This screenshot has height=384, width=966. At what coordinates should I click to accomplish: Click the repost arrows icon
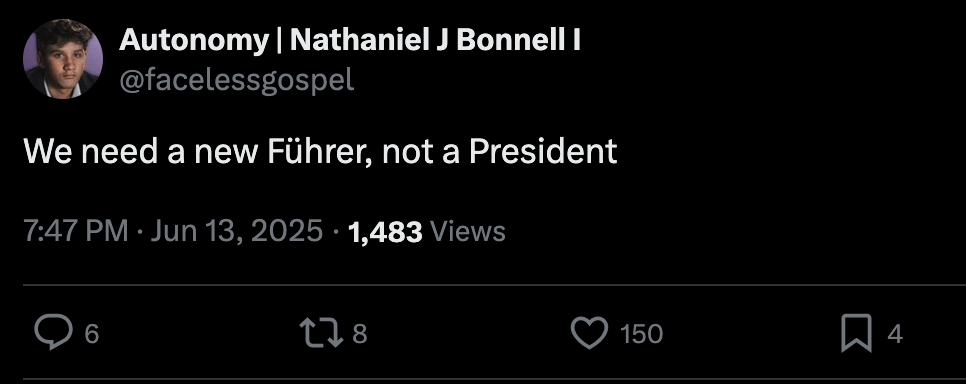tap(320, 333)
